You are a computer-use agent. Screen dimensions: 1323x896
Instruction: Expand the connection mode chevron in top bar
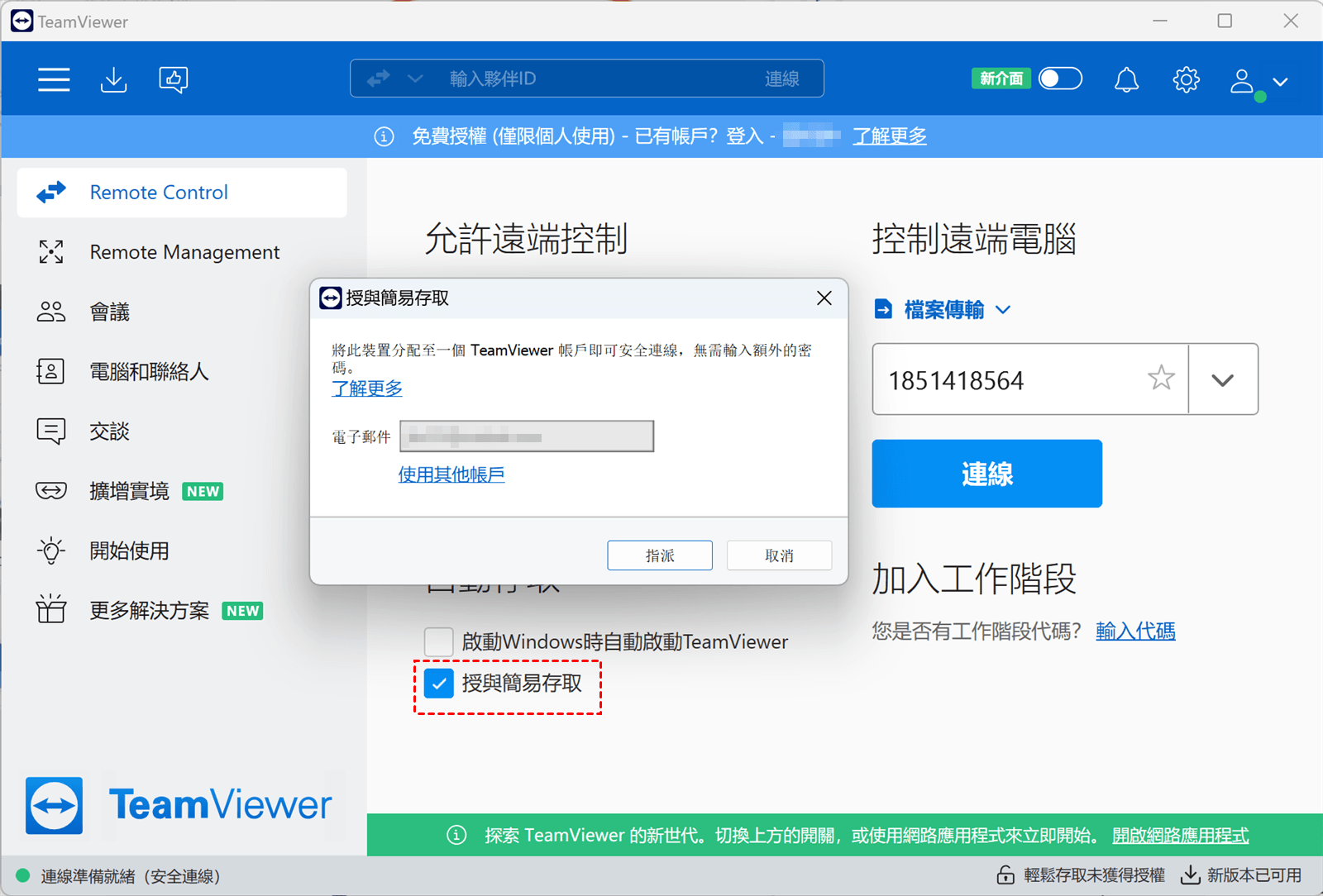(416, 79)
